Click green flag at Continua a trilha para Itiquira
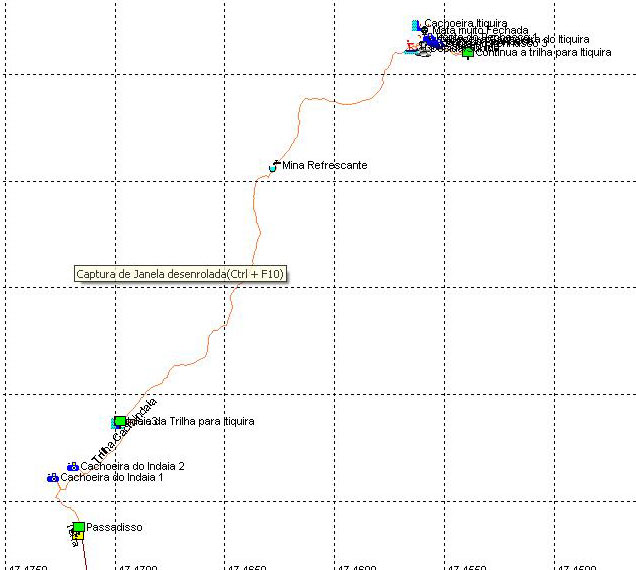This screenshot has height=570, width=636. coord(467,52)
